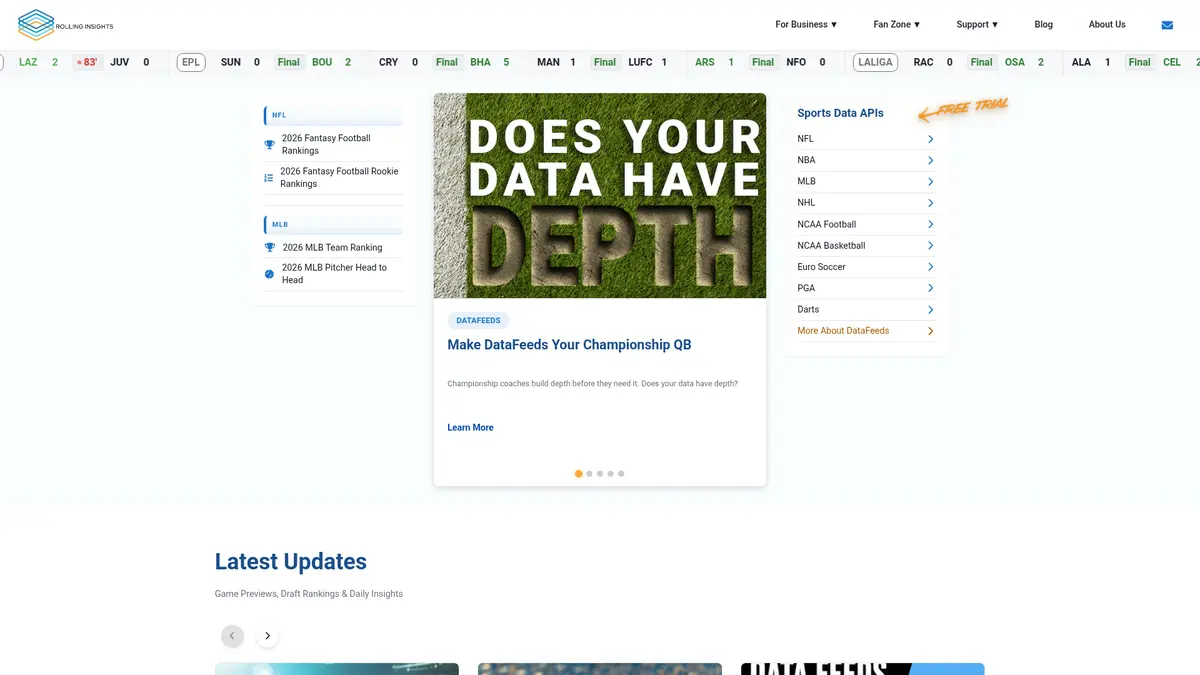Screen dimensions: 1200x675
Task: Open the envelope contact icon
Action: (x=1167, y=25)
